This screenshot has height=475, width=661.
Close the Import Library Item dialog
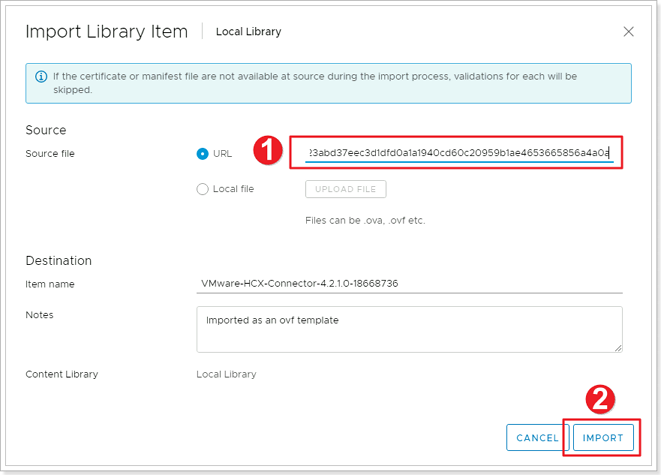(x=629, y=32)
